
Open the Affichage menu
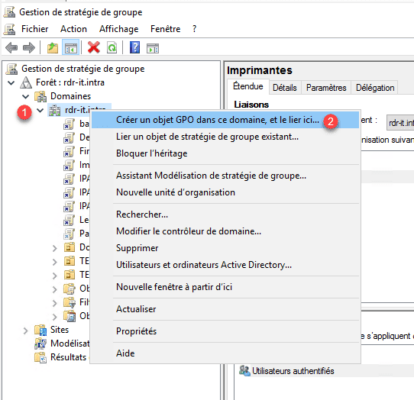(x=119, y=29)
